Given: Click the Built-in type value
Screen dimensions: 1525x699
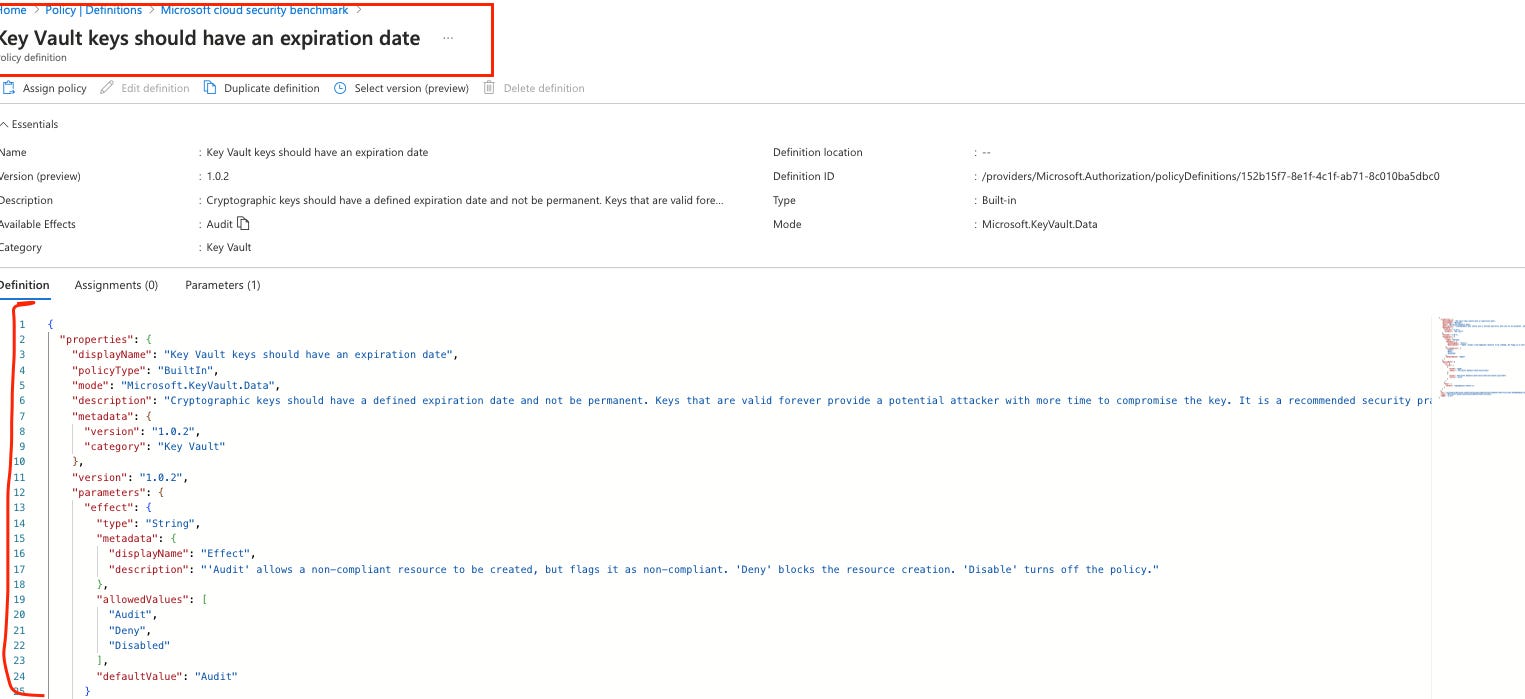Looking at the screenshot, I should click(1000, 200).
